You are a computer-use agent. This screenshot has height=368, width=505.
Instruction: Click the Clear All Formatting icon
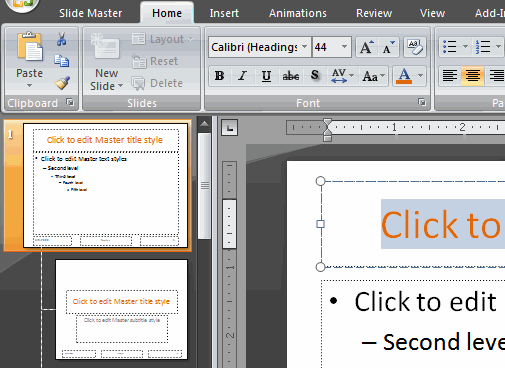[x=415, y=47]
